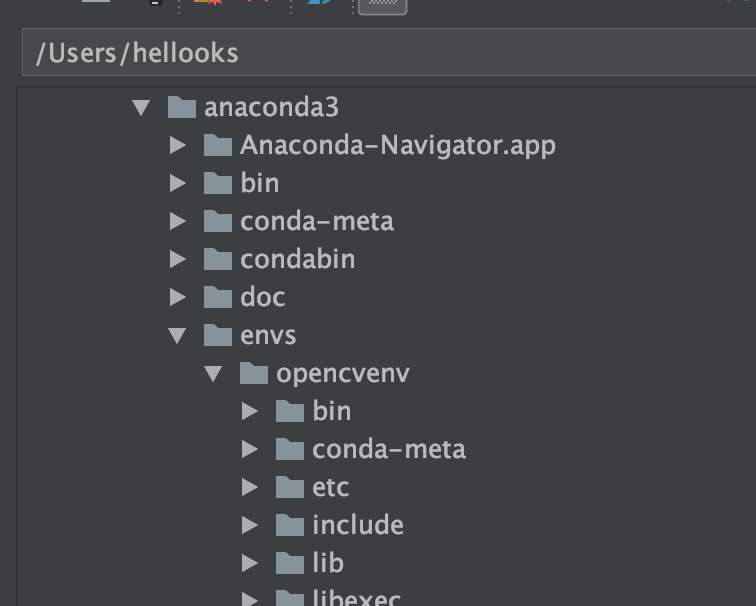Select 'conda-meta' row inside opencvenv
The image size is (756, 606).
pos(386,449)
